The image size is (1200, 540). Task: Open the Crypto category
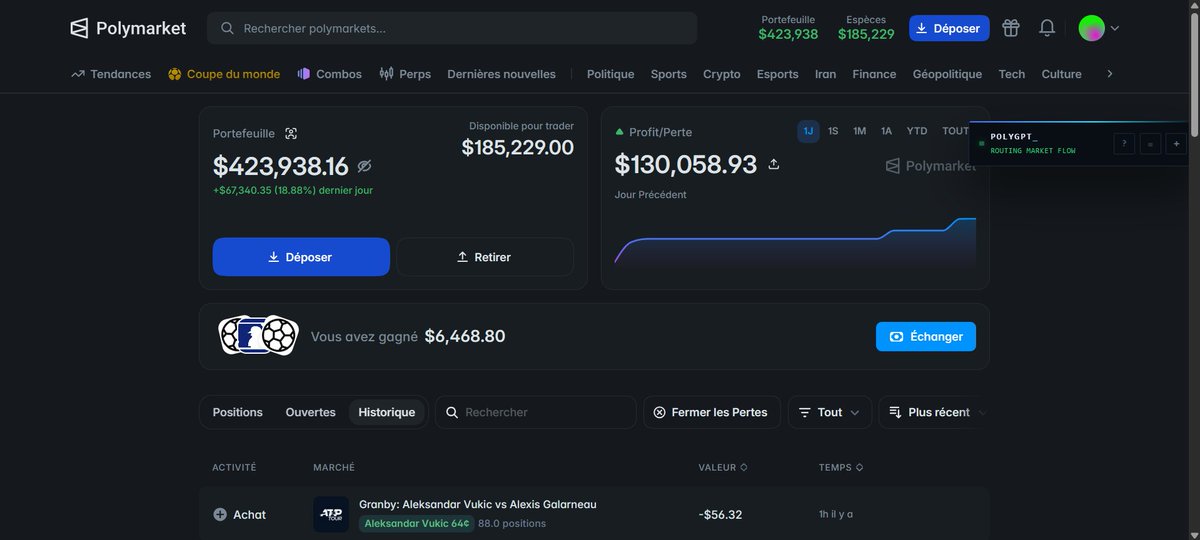[x=722, y=74]
